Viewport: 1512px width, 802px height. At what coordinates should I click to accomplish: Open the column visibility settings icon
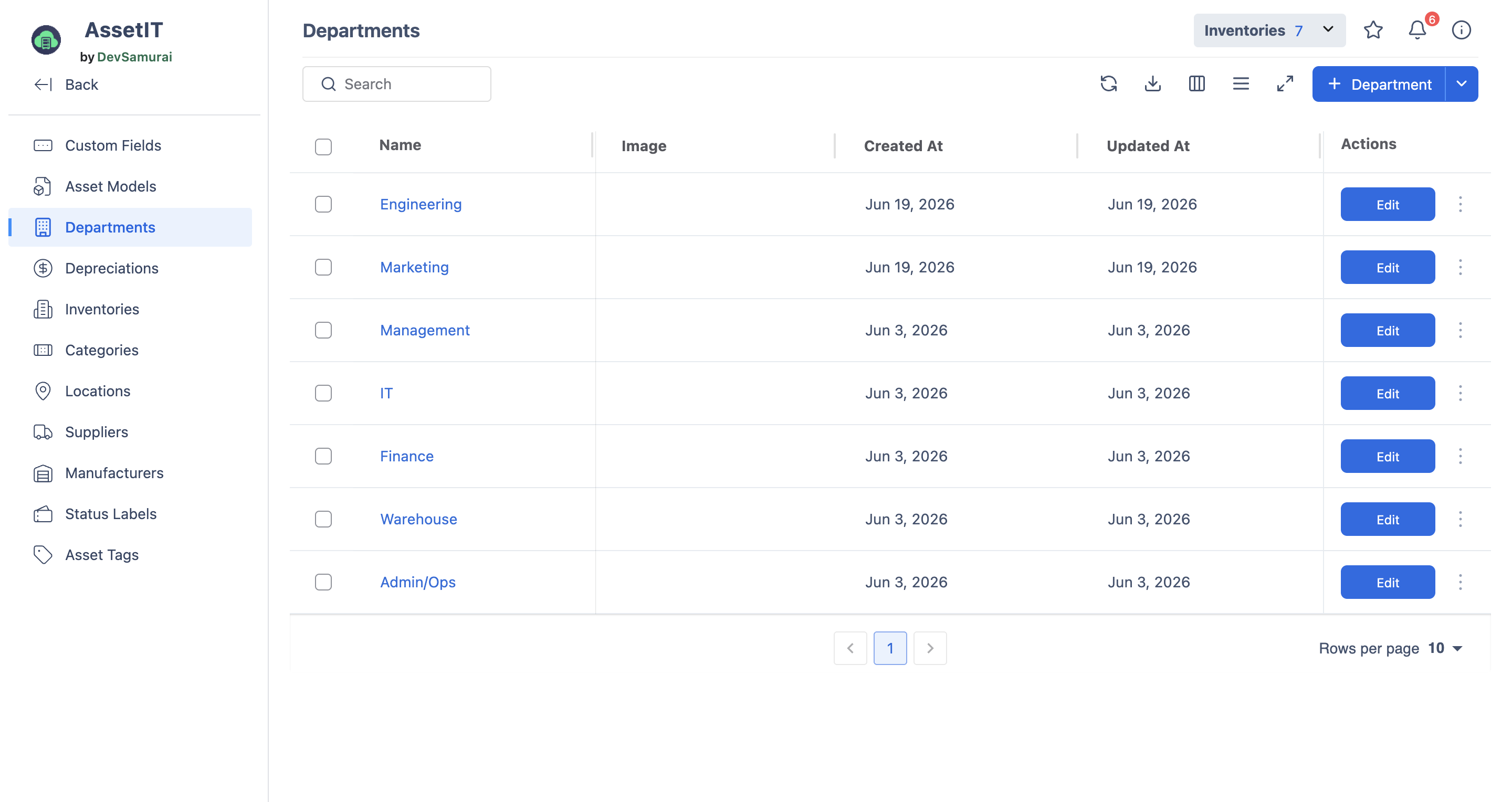(1196, 84)
